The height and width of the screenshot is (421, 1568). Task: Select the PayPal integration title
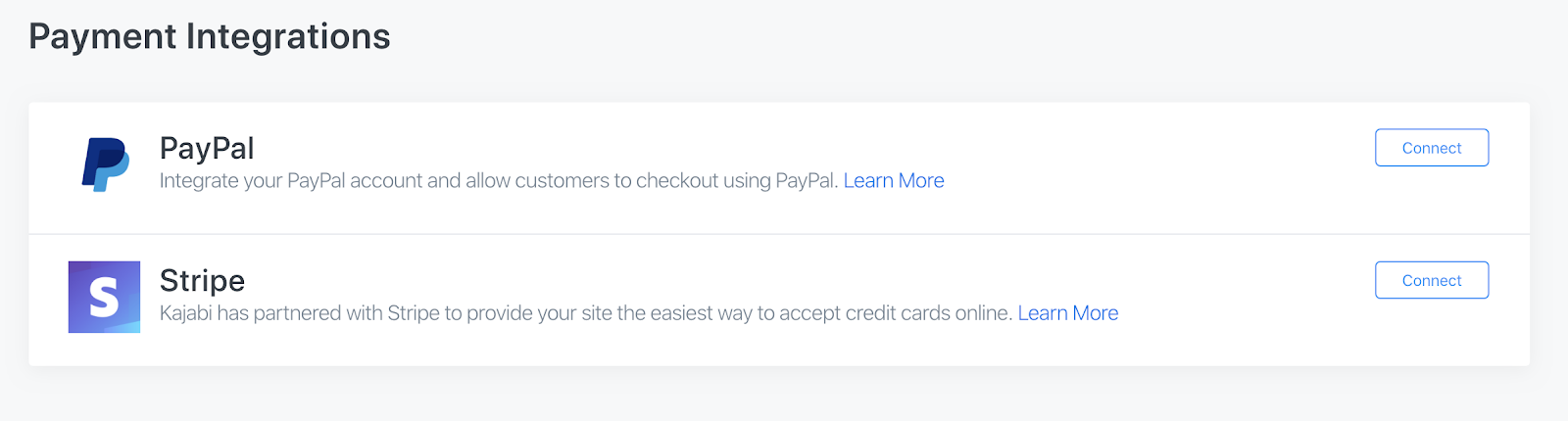[207, 148]
